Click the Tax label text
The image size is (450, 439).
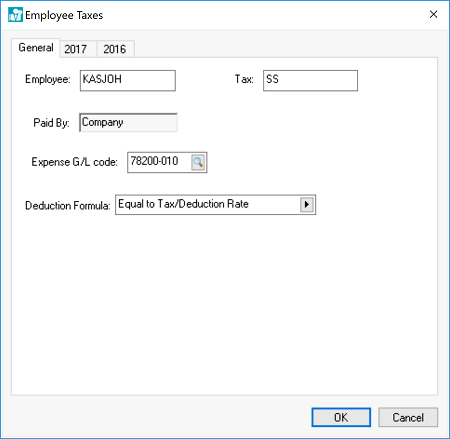pyautogui.click(x=244, y=79)
